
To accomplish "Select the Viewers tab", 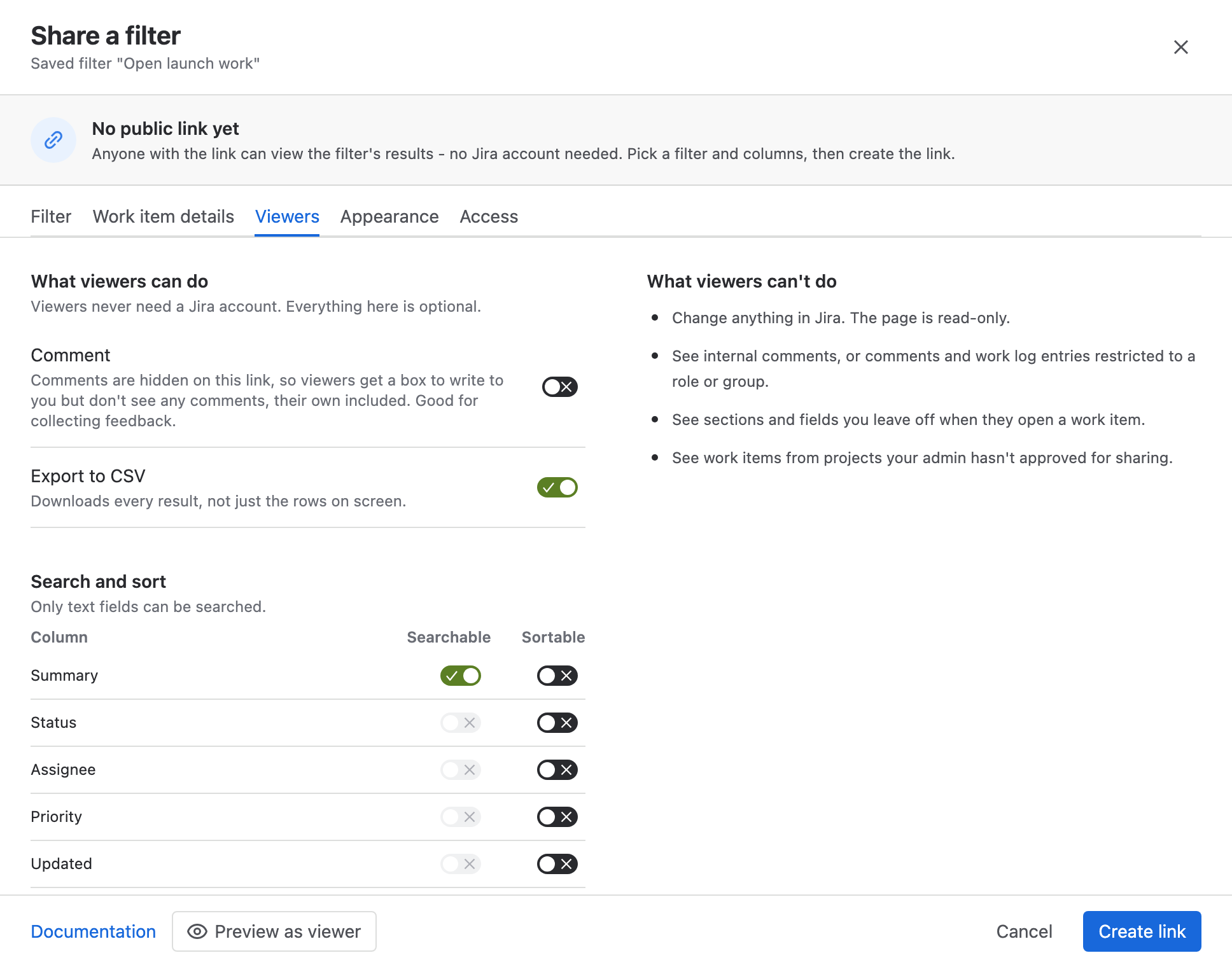I will tap(287, 217).
